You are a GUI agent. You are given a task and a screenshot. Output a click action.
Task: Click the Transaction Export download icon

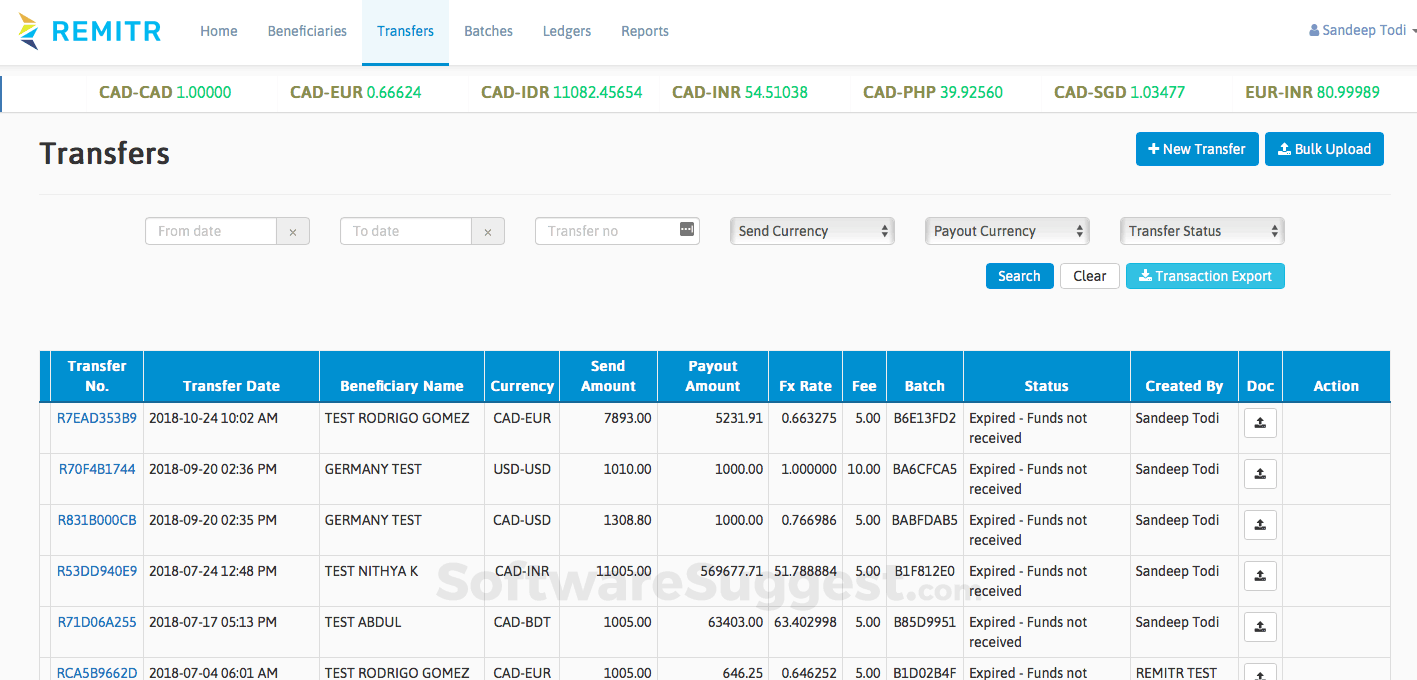coord(1146,276)
